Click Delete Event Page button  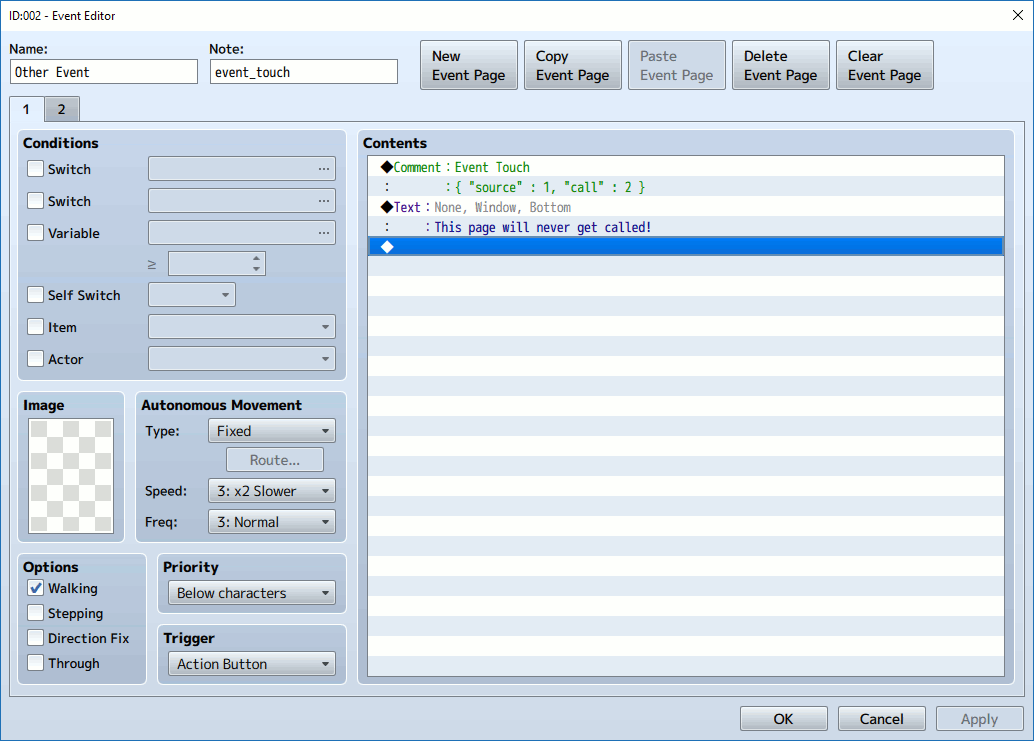(781, 65)
